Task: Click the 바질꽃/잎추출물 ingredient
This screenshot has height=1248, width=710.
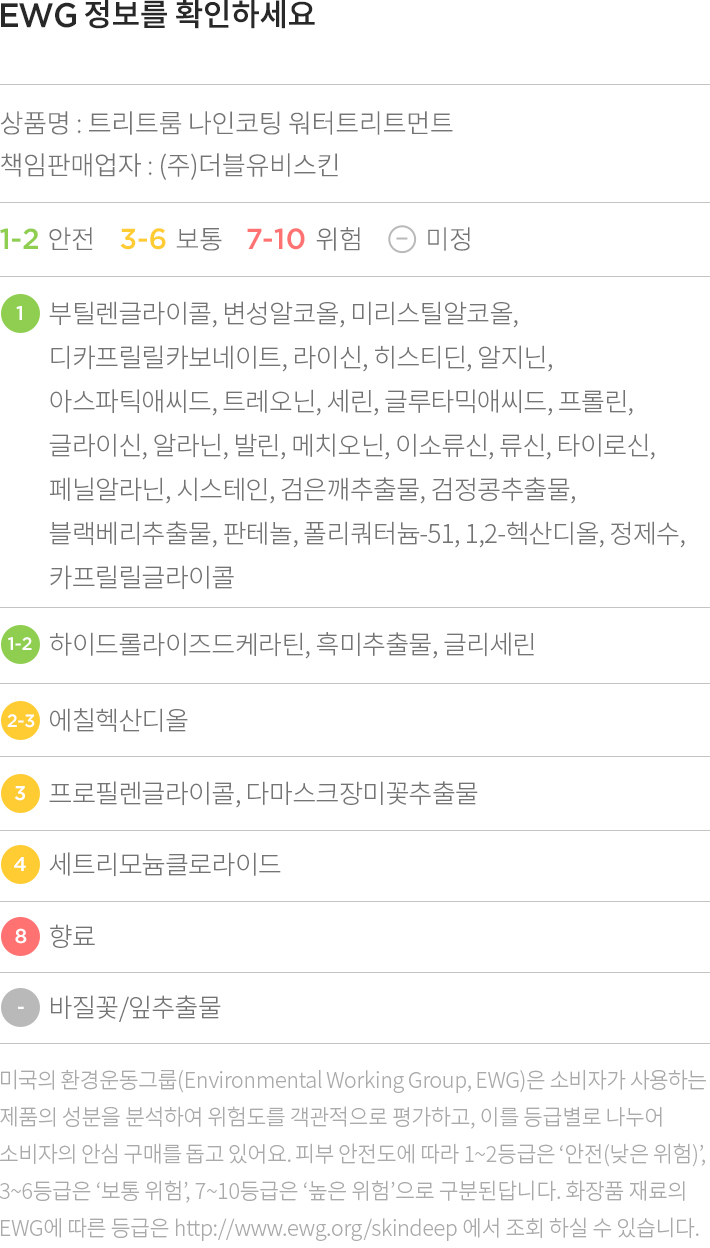Action: [135, 1008]
